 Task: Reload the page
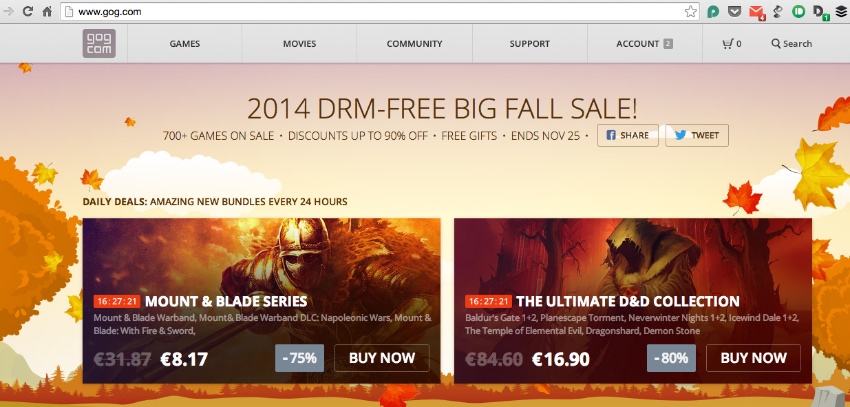pos(28,11)
